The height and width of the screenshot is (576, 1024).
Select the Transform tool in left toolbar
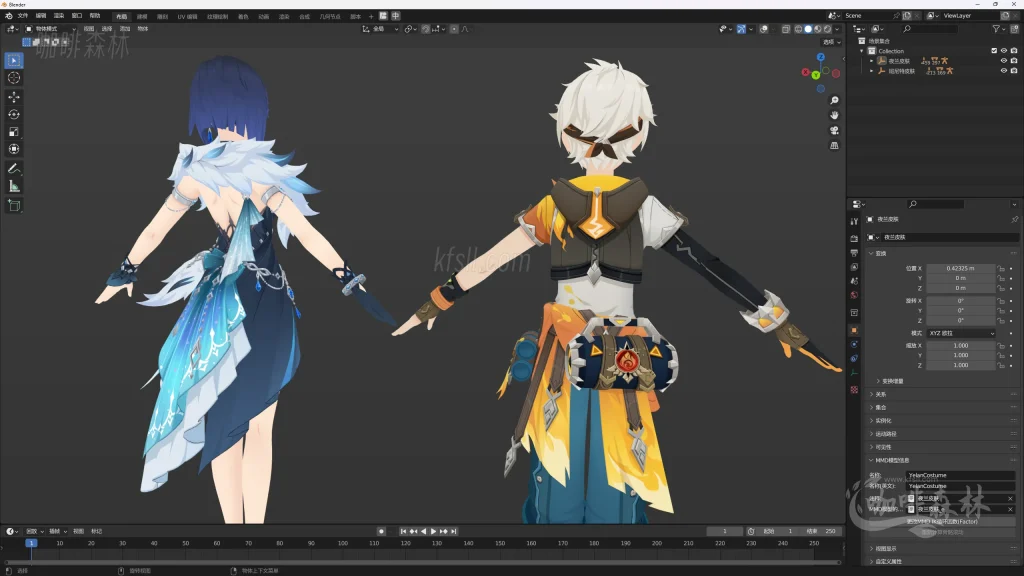click(x=14, y=149)
